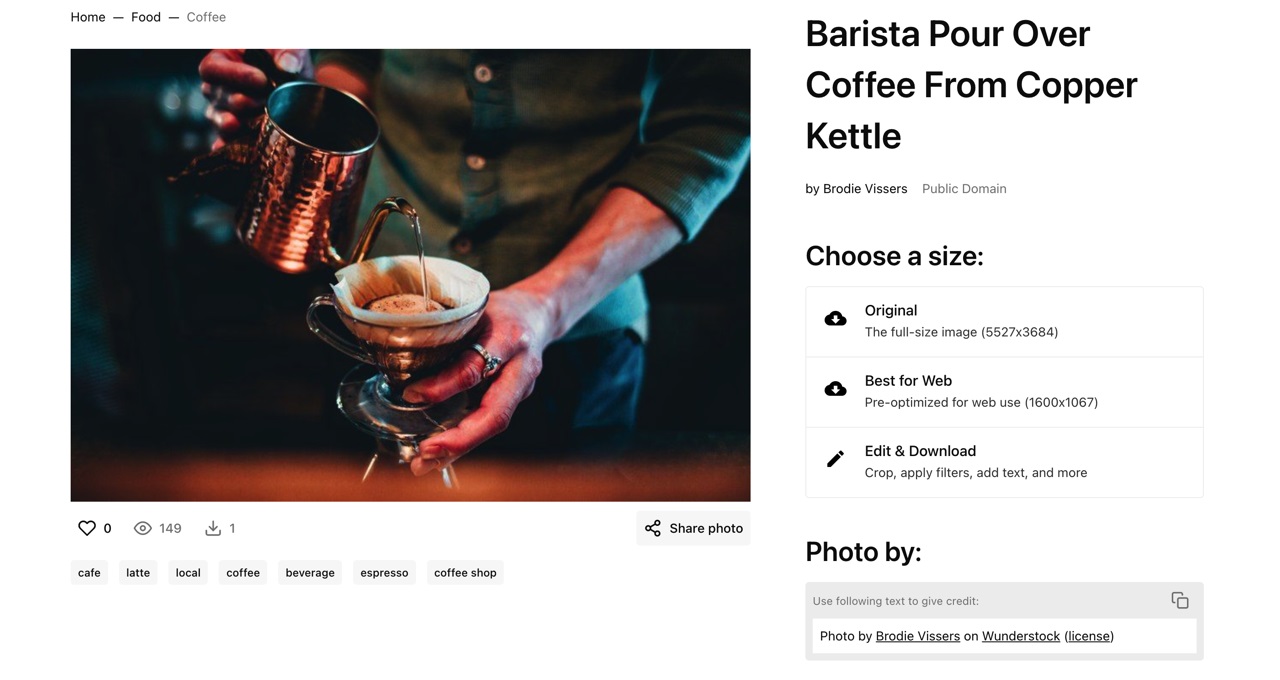
Task: Click the download count icon
Action: pyautogui.click(x=213, y=528)
